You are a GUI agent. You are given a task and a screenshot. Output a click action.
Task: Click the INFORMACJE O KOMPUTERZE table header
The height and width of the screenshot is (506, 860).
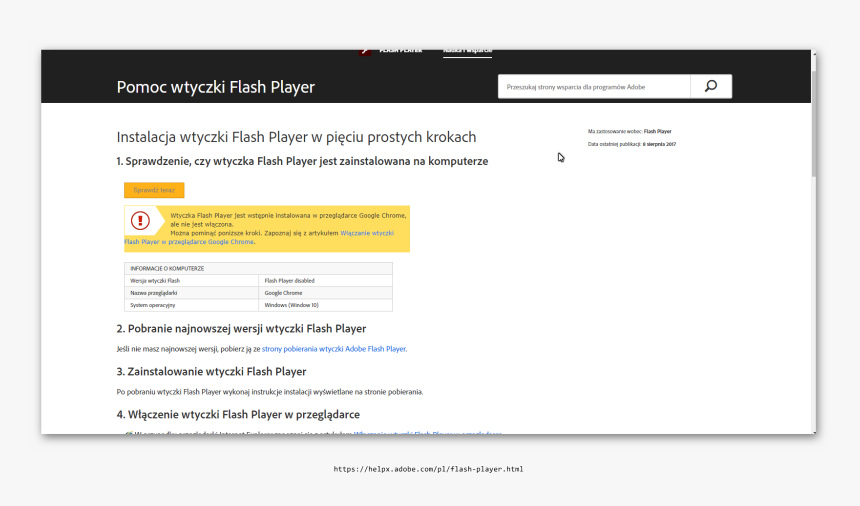click(258, 269)
